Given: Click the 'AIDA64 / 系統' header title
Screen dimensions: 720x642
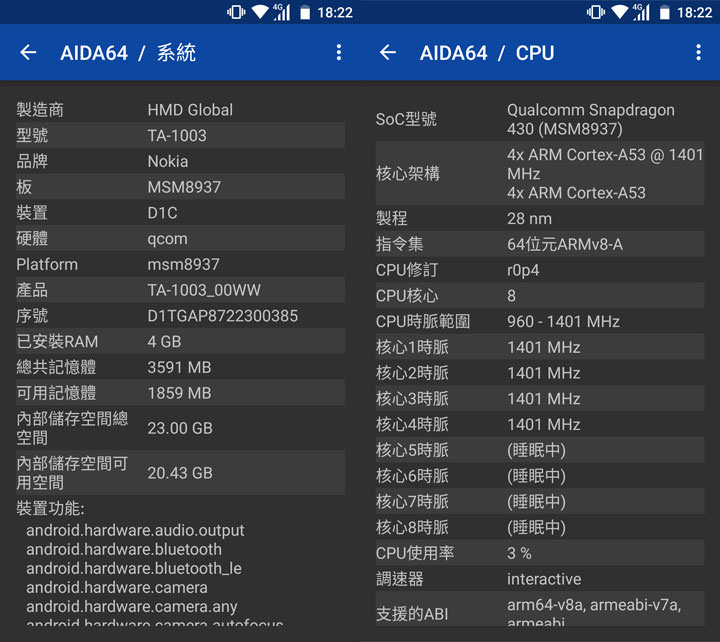Looking at the screenshot, I should coord(128,53).
